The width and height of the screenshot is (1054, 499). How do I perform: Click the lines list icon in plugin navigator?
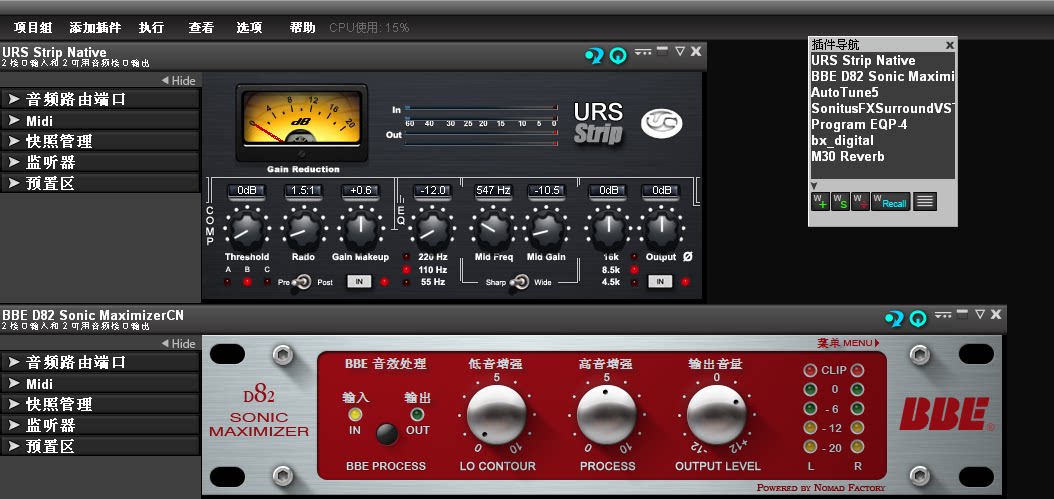tap(925, 202)
